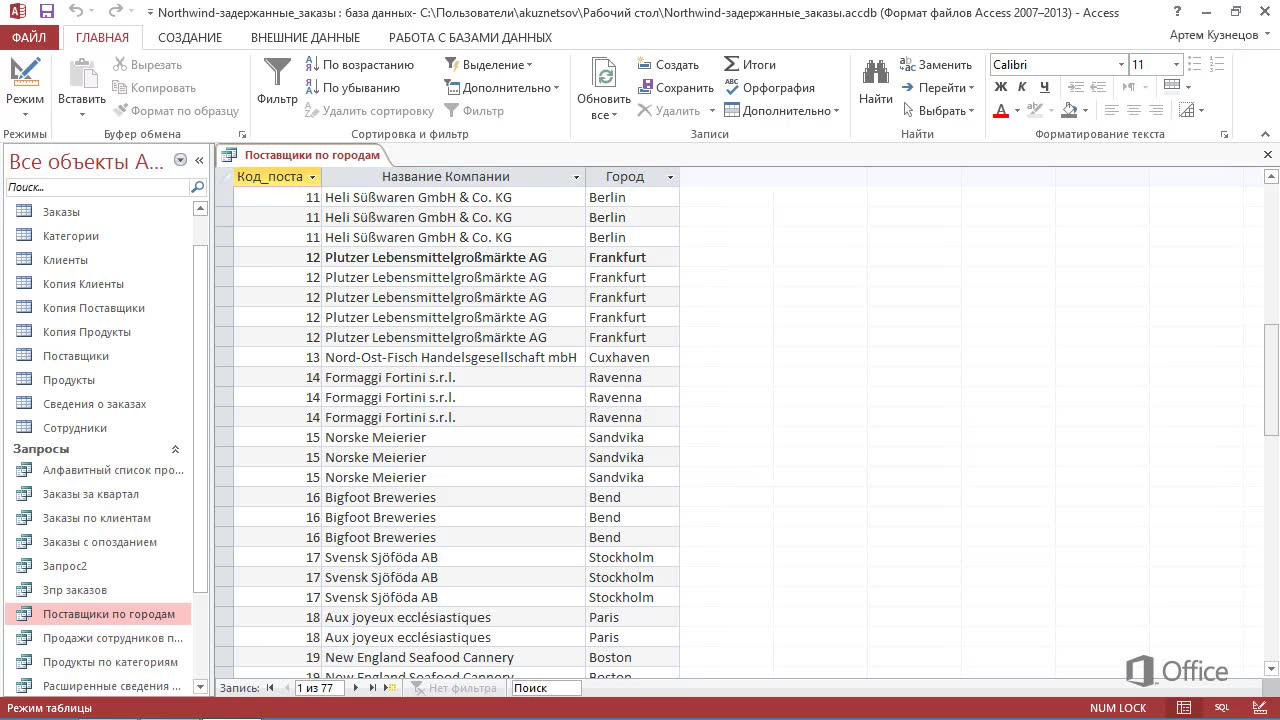Viewport: 1280px width, 720px height.
Task: Toggle underline Ч formatting
Action: [1045, 87]
